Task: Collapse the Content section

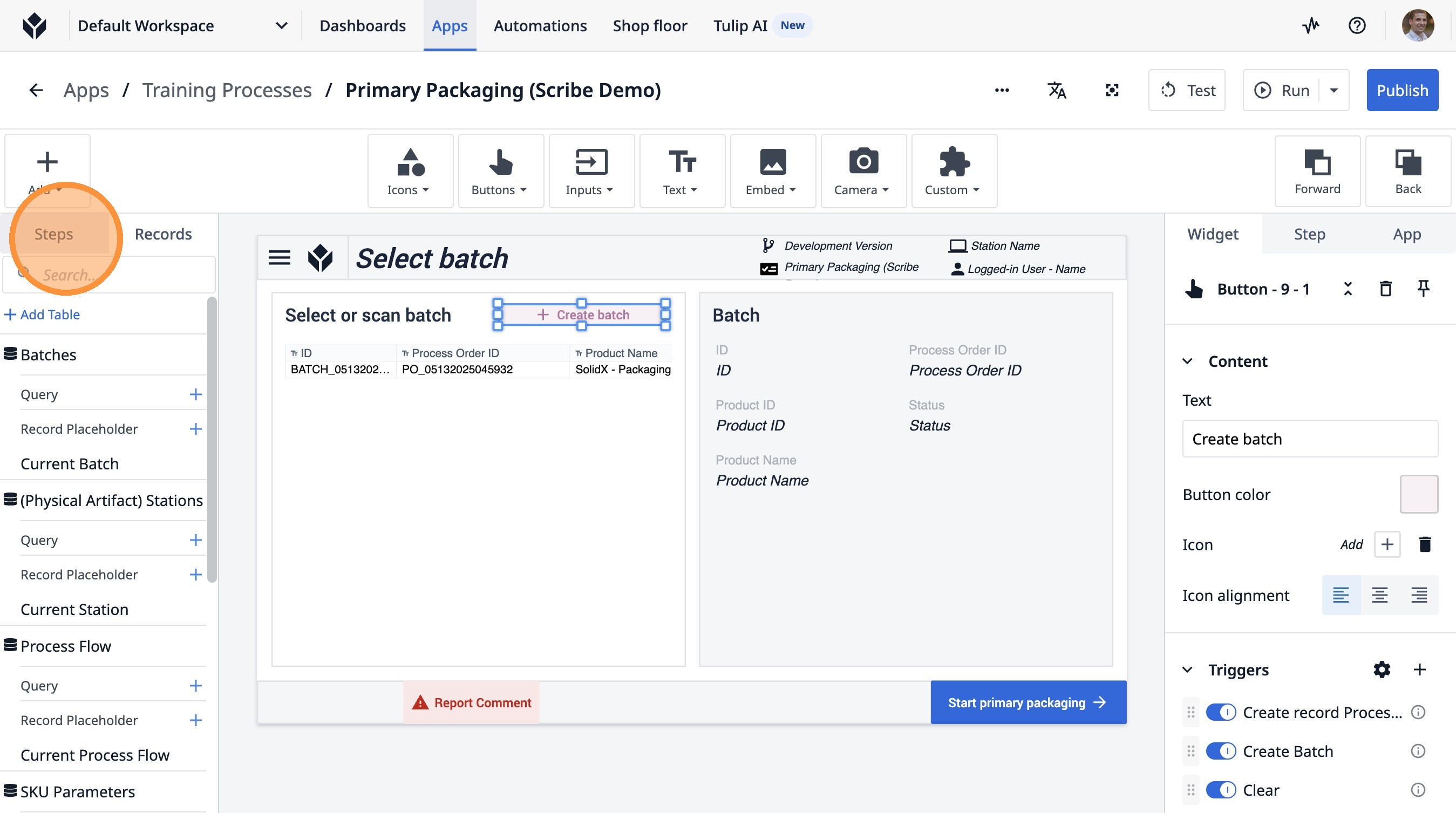Action: click(1188, 361)
